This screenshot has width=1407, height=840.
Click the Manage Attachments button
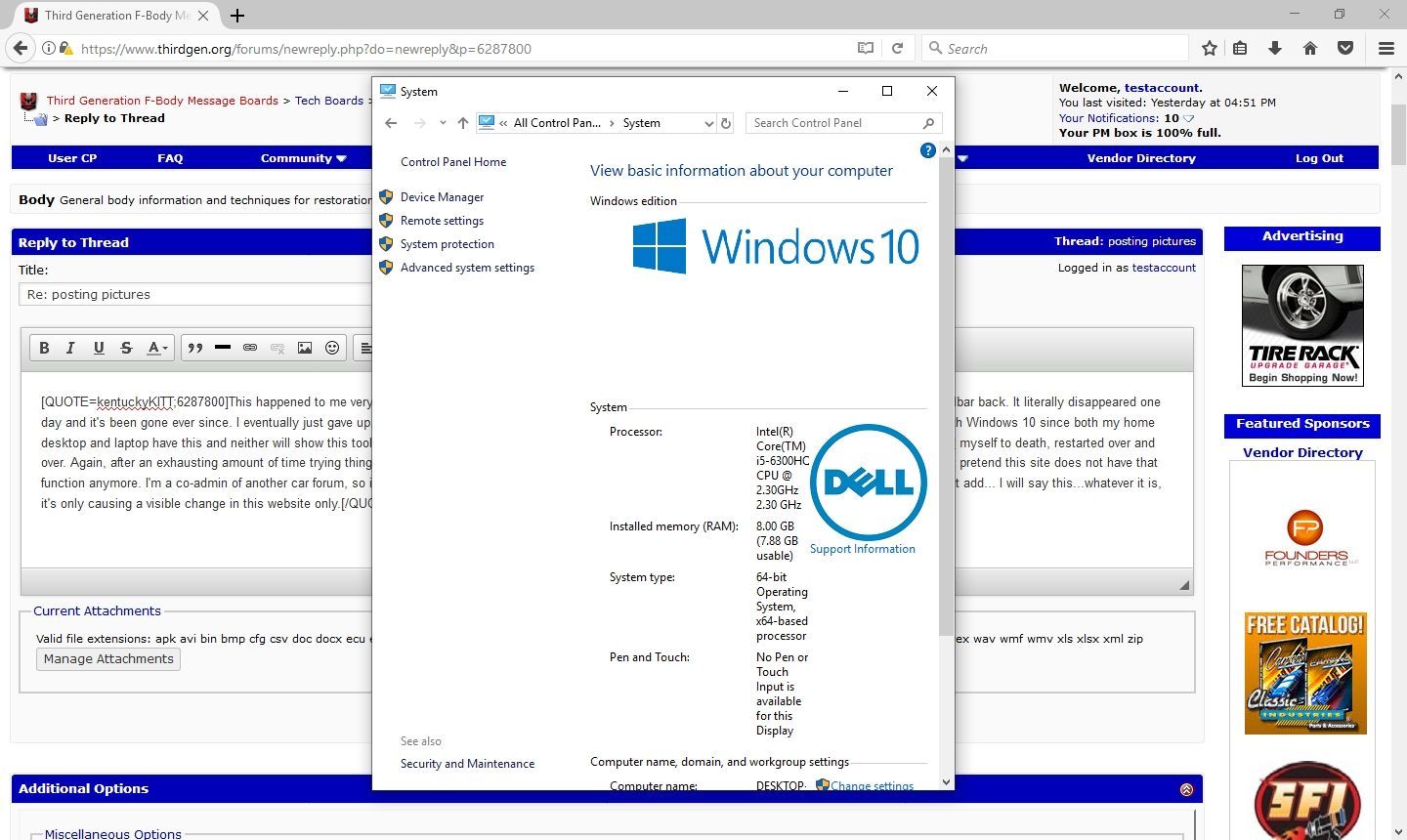coord(108,659)
